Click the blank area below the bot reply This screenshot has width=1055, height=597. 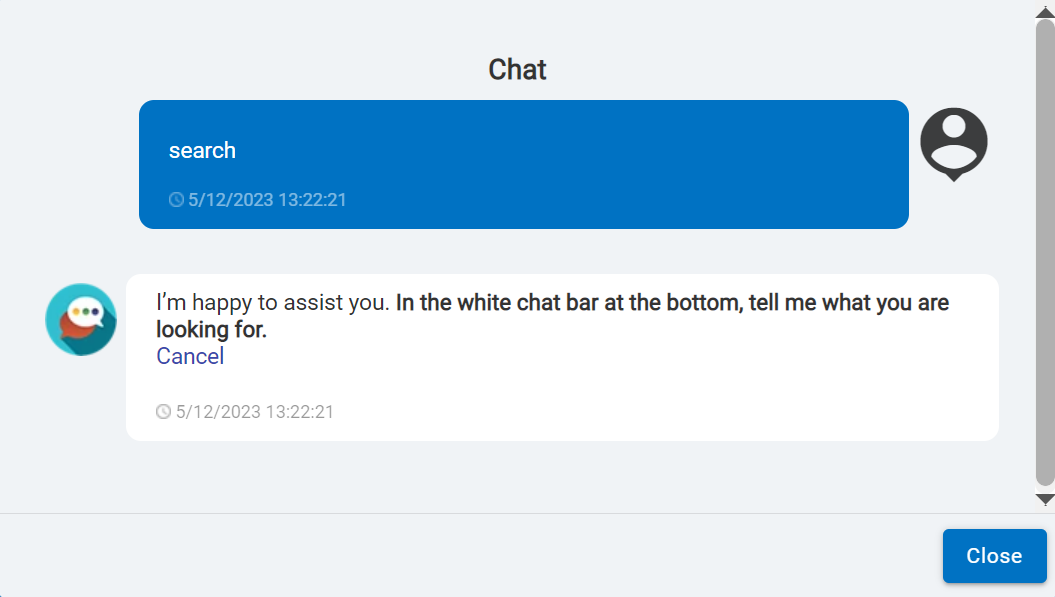tap(500, 477)
